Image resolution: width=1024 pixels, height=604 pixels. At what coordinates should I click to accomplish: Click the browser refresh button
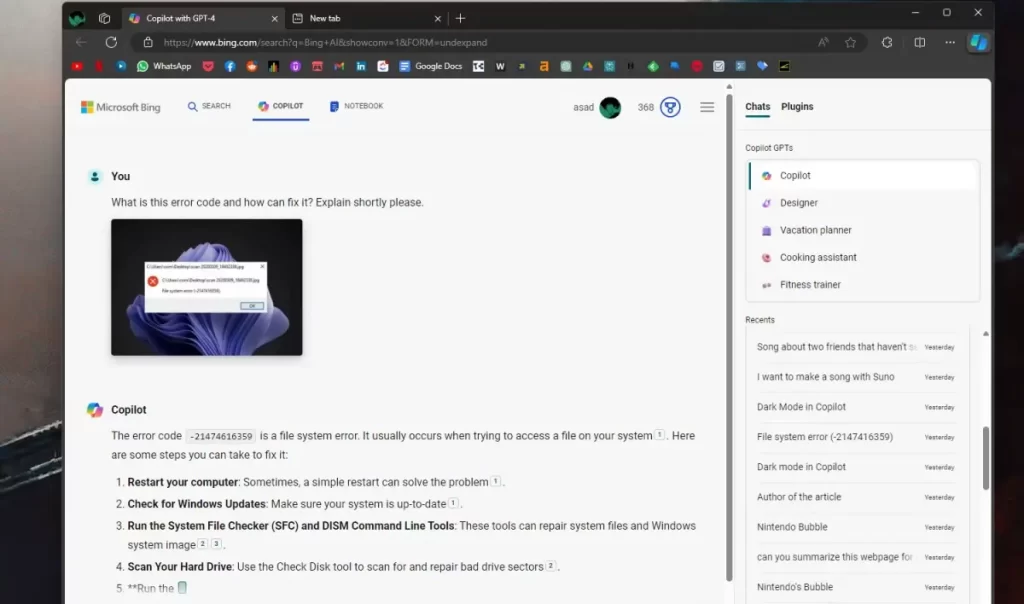(x=111, y=42)
